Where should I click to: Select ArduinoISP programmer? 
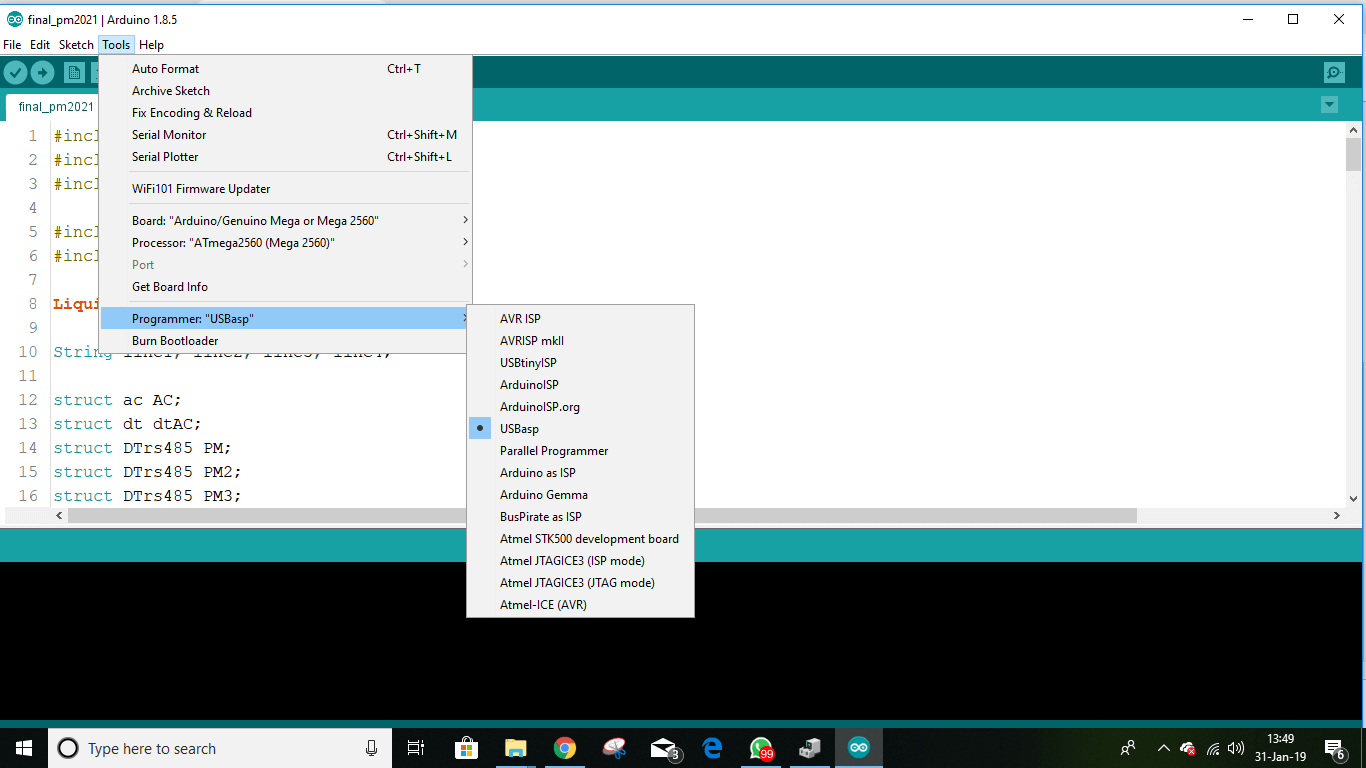(580, 385)
